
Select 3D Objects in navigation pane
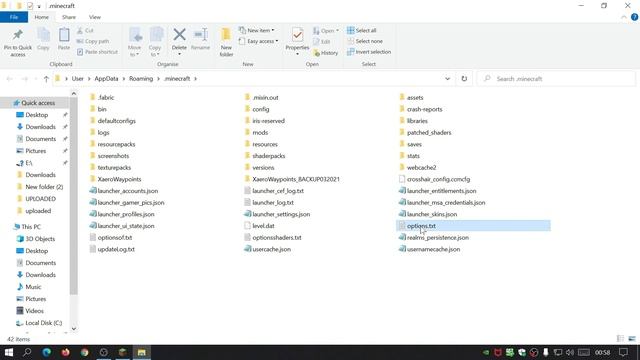click(x=40, y=239)
